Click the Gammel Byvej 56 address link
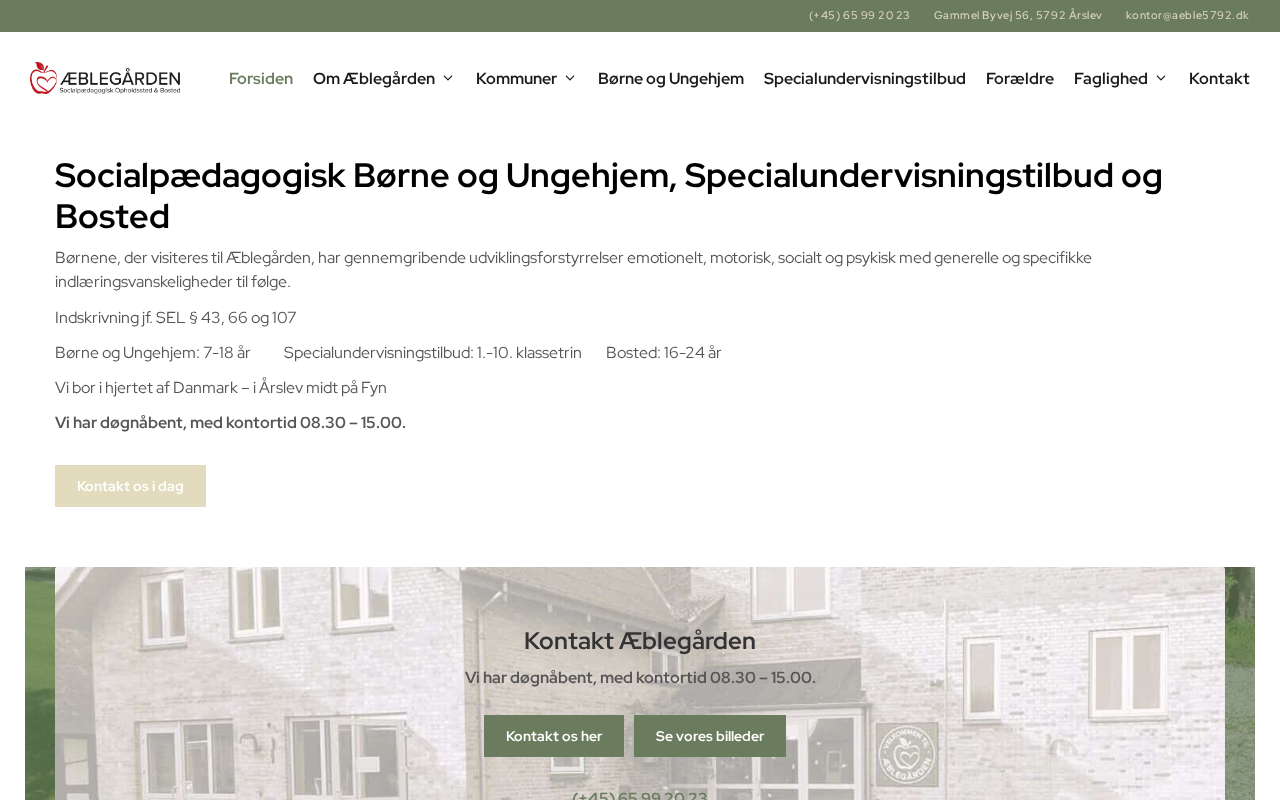This screenshot has height=800, width=1280. 1018,15
